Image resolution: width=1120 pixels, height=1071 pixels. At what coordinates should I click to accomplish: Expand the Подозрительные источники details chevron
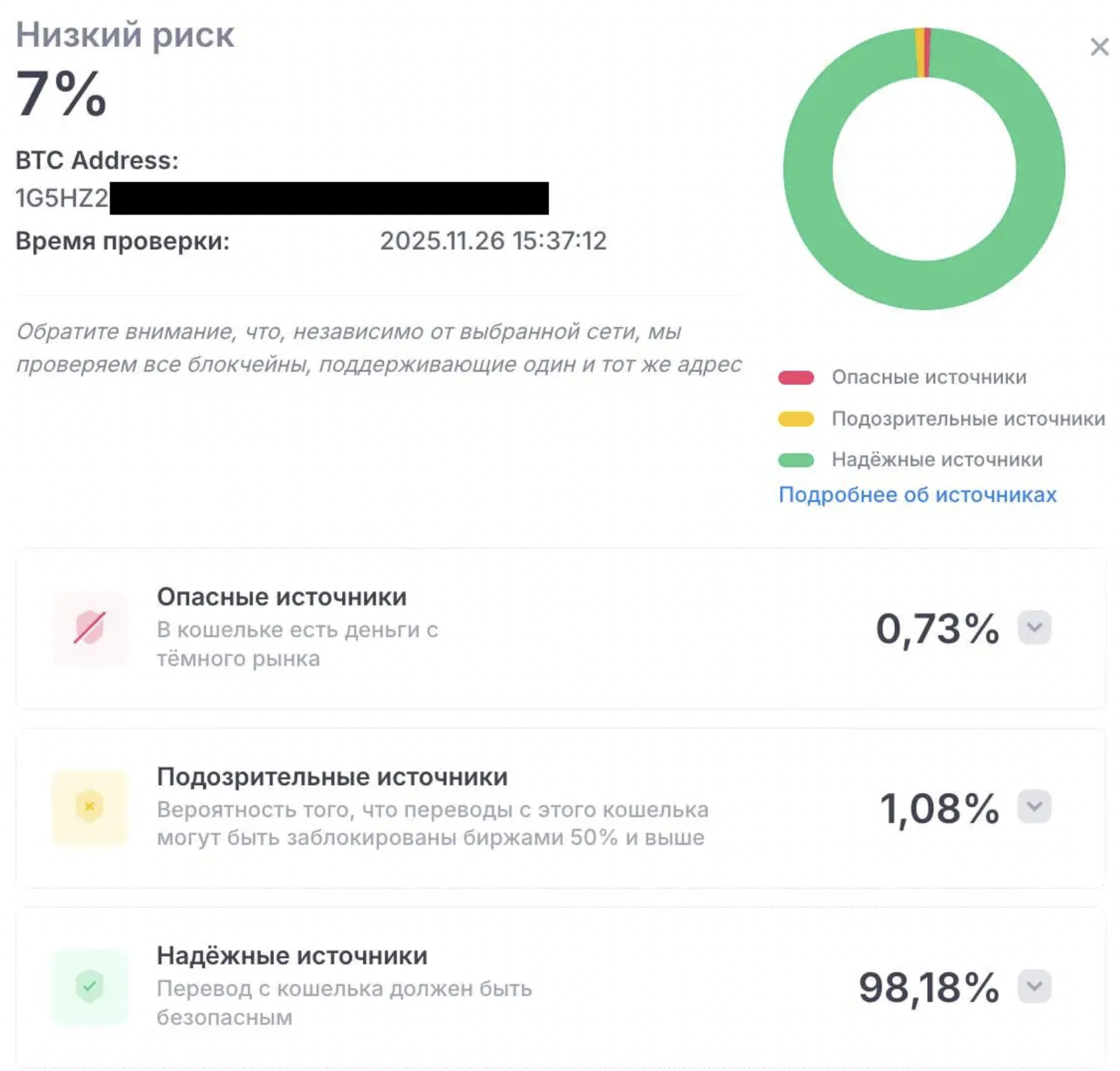[1034, 807]
